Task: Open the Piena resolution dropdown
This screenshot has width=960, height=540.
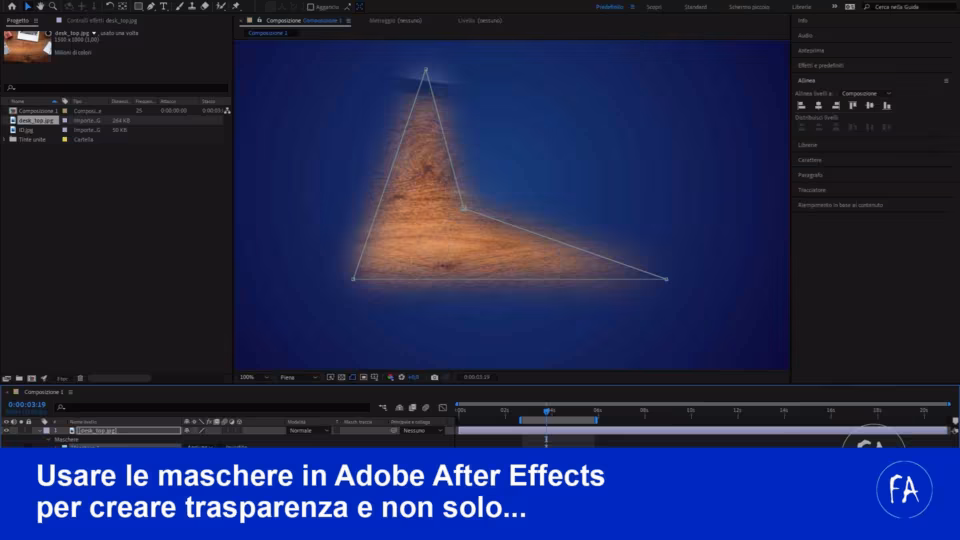Action: tap(299, 377)
